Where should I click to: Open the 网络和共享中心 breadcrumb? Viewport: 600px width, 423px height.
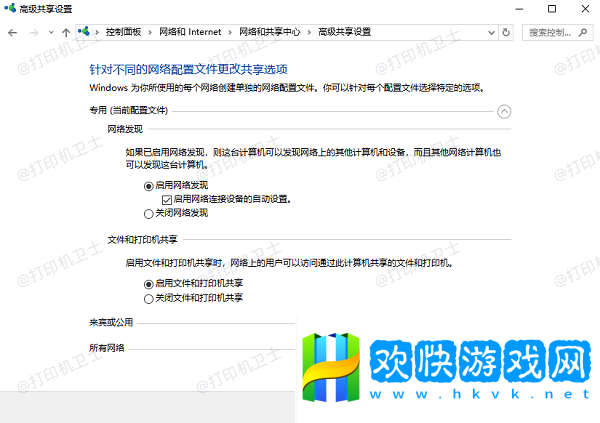270,32
